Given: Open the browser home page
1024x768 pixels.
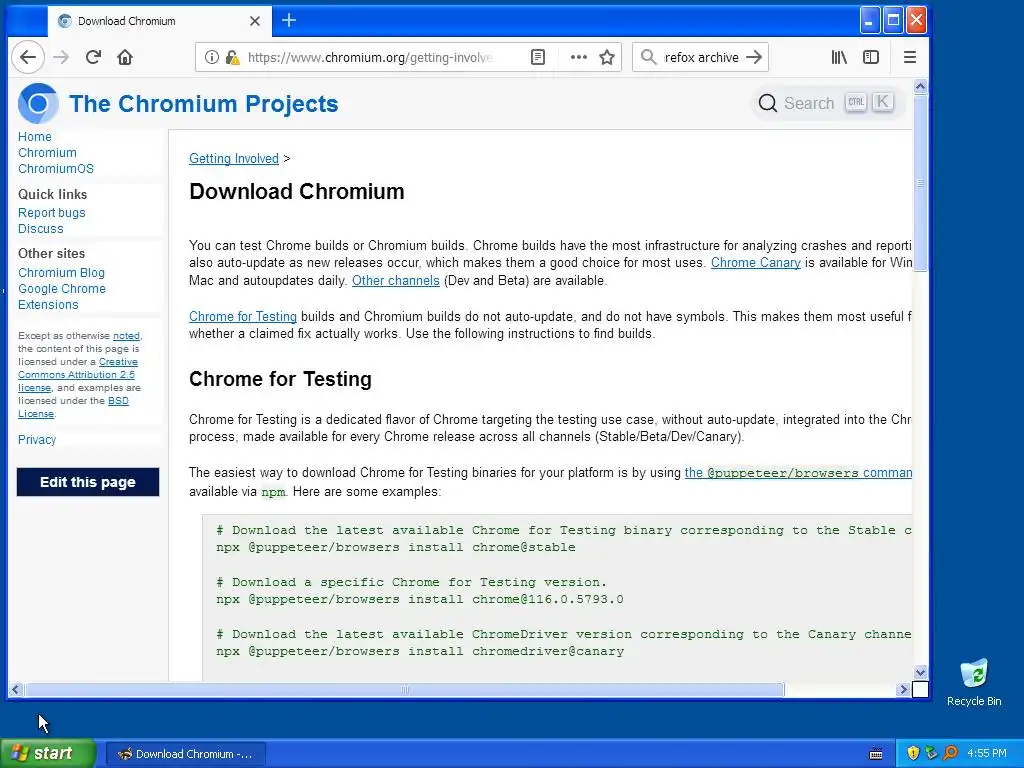Looking at the screenshot, I should [x=125, y=57].
